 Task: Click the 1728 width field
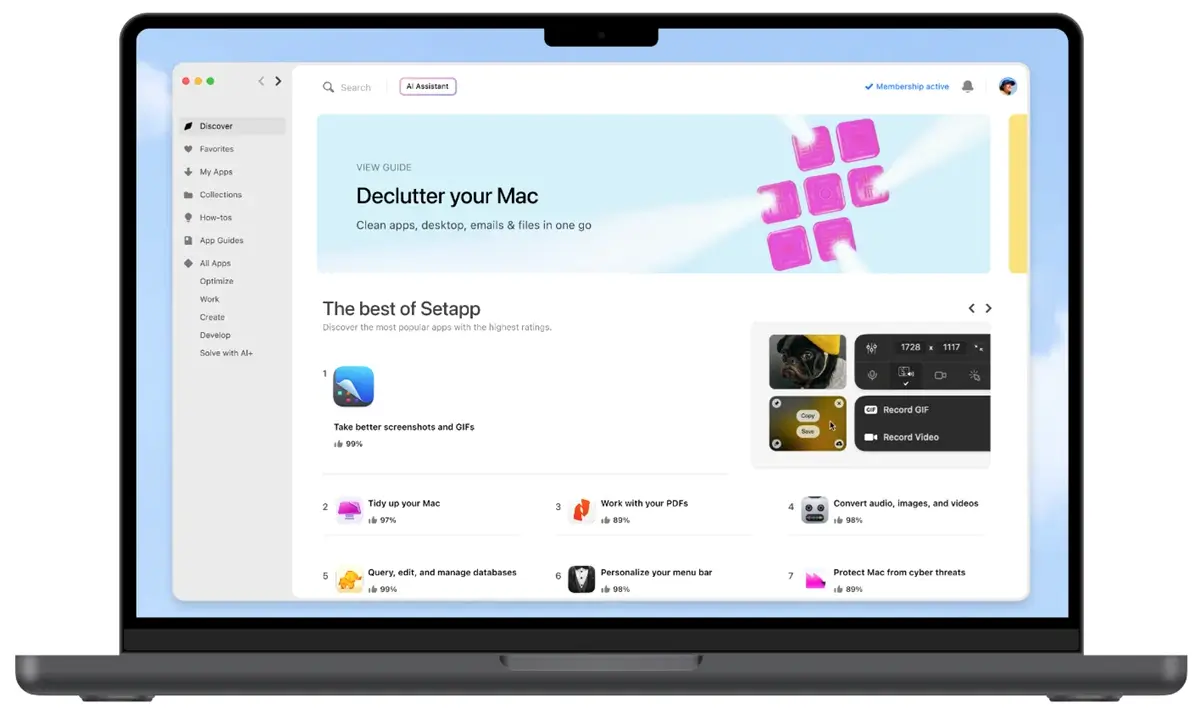[910, 347]
